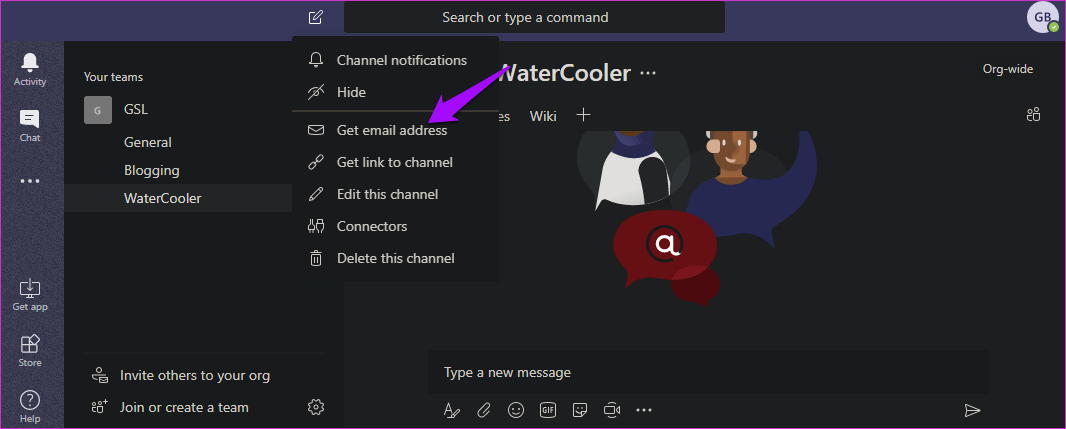Open the Manage teams gear icon
Viewport: 1066px width, 429px height.
pos(316,407)
